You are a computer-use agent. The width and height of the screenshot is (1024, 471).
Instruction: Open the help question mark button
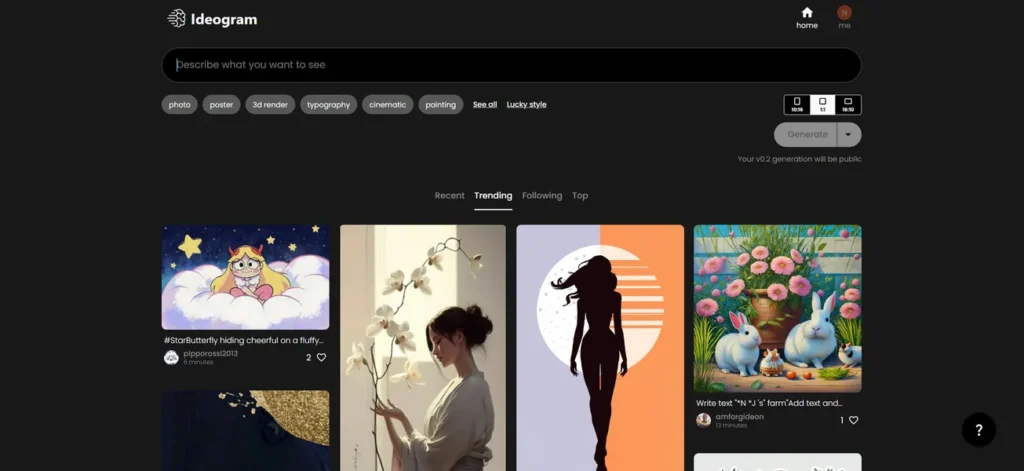(x=978, y=429)
